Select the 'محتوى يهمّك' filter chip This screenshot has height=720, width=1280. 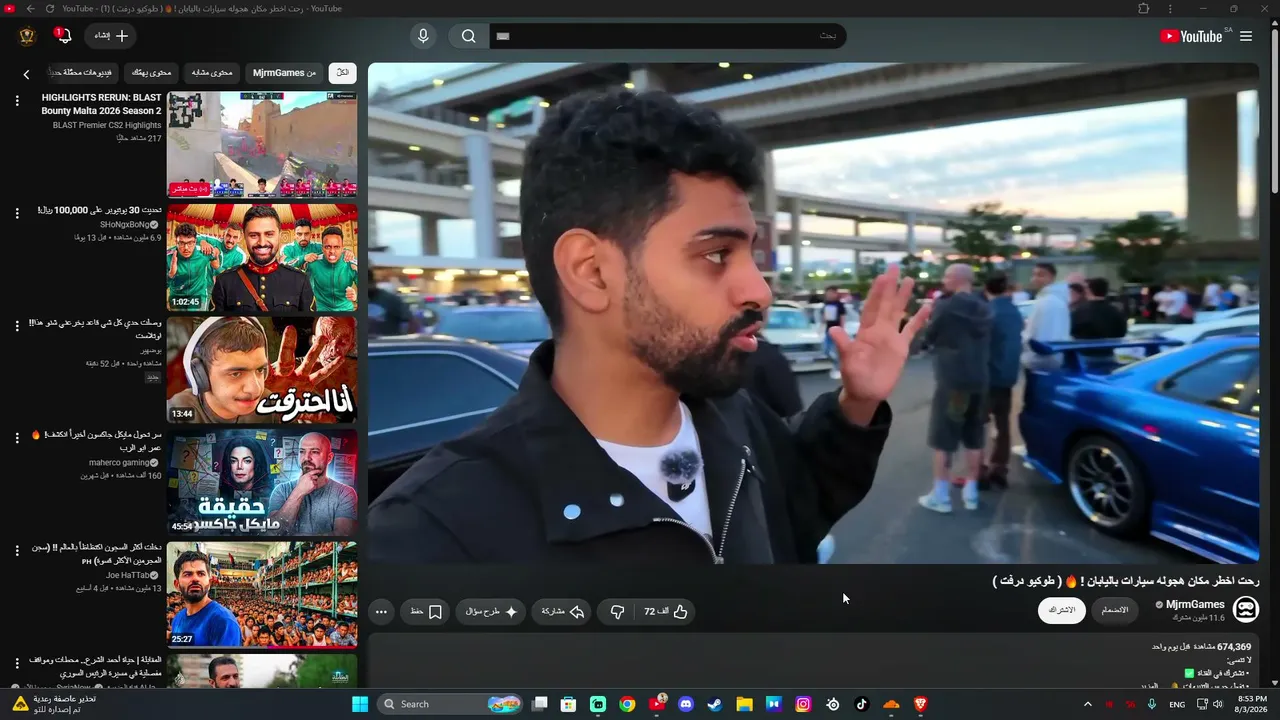coord(152,73)
